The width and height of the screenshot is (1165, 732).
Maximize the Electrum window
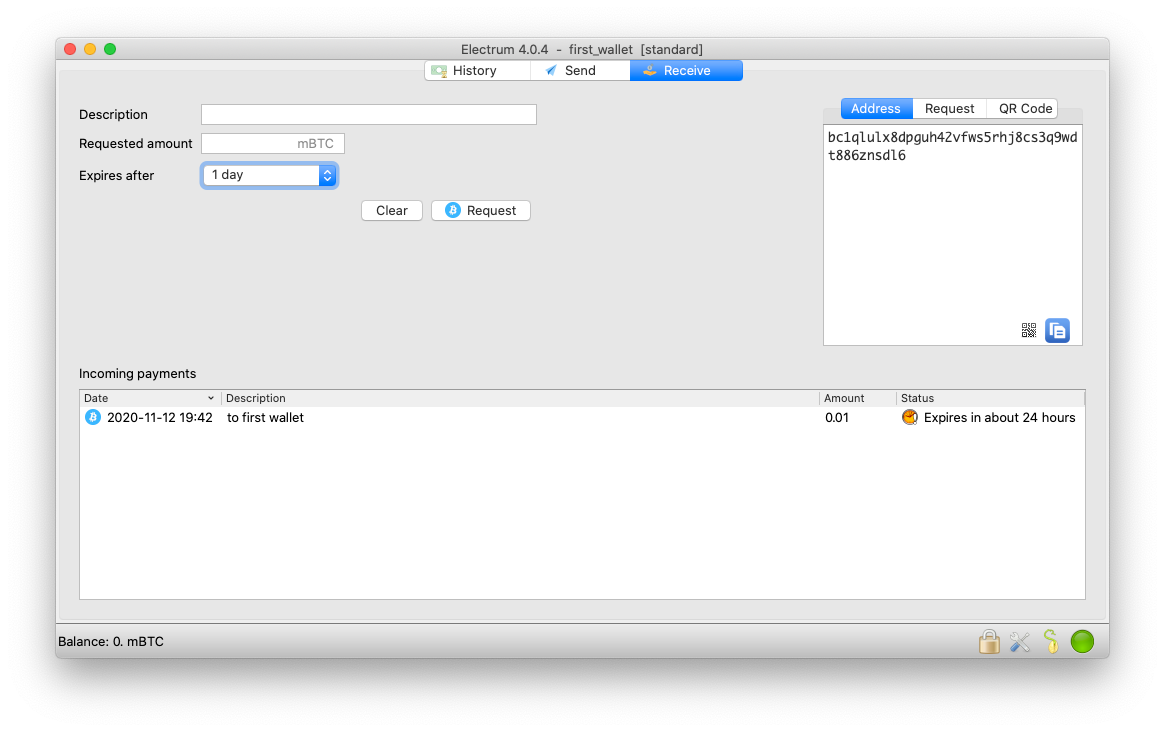(110, 49)
